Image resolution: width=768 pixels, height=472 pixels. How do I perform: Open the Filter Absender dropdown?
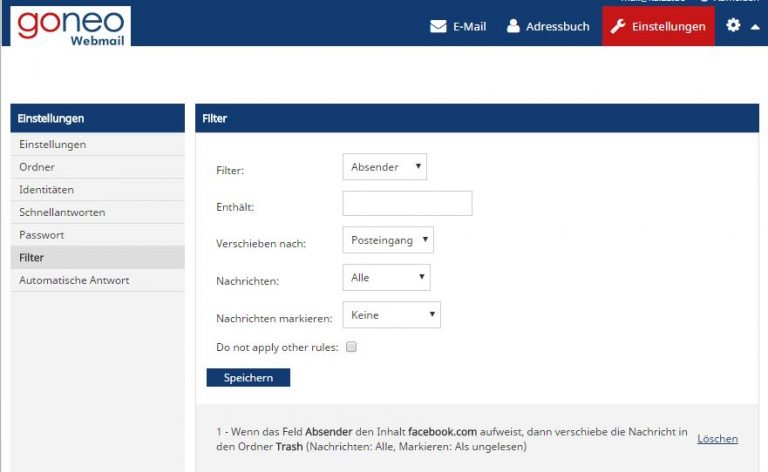click(384, 166)
